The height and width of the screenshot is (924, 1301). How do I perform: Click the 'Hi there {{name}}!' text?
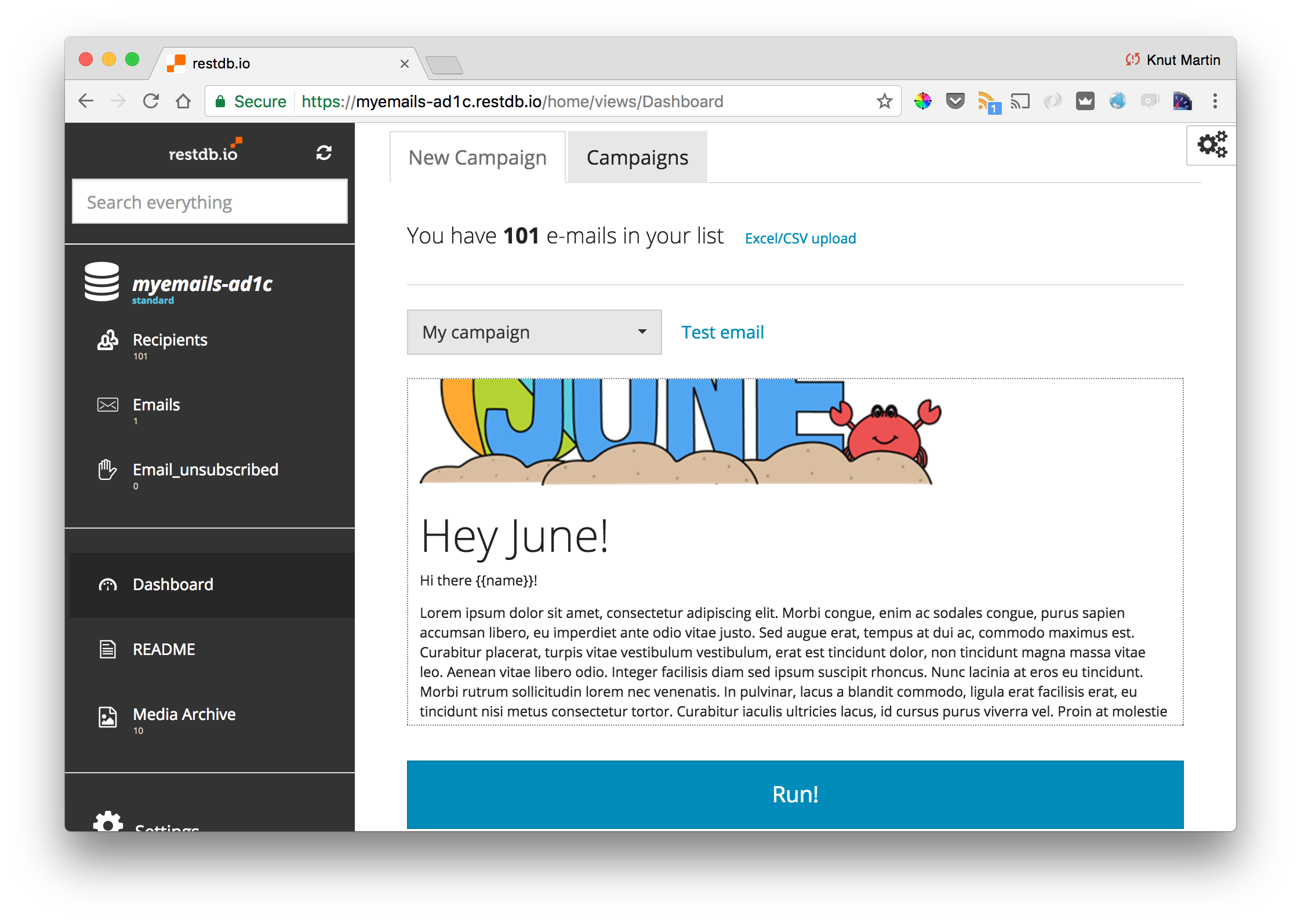(478, 580)
